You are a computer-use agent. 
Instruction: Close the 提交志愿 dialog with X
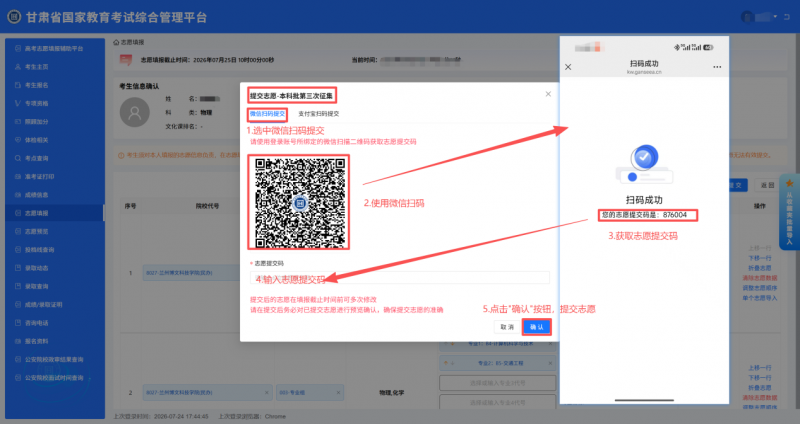[x=548, y=94]
